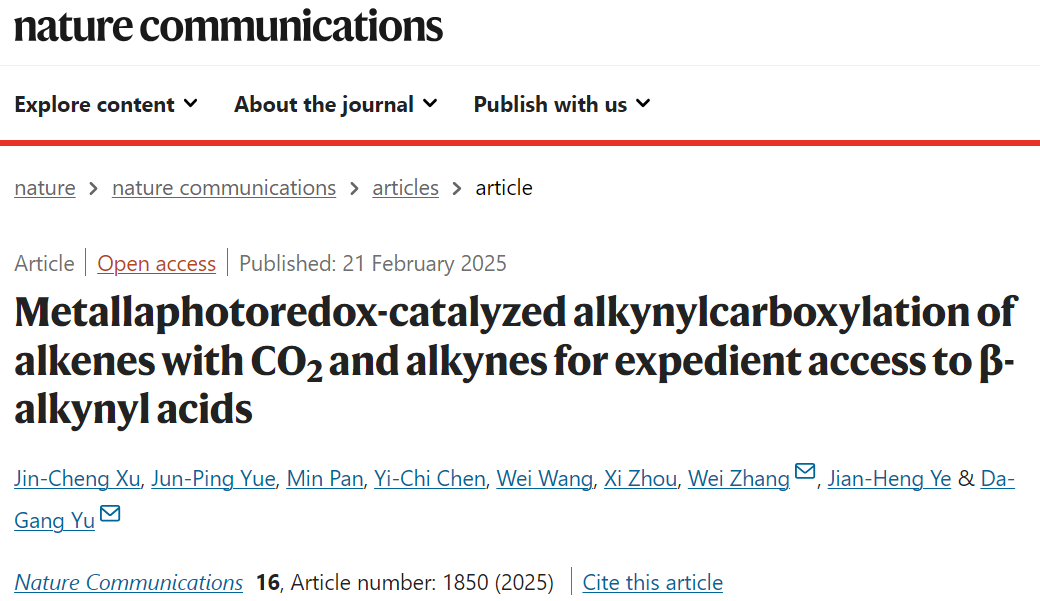The height and width of the screenshot is (601, 1040).
Task: Navigate to articles breadcrumb
Action: coord(405,188)
